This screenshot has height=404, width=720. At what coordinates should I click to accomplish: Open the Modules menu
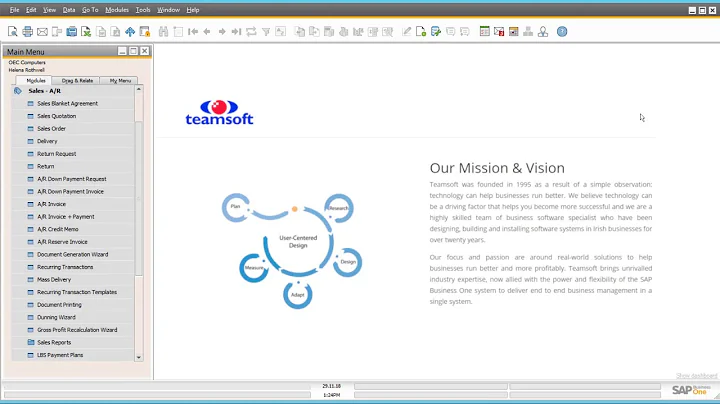[x=117, y=10]
